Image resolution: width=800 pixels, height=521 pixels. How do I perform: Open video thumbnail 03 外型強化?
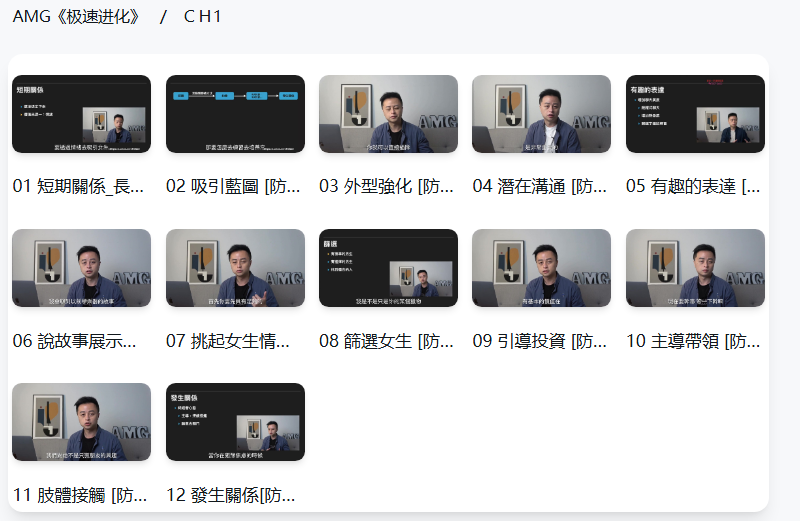point(388,114)
